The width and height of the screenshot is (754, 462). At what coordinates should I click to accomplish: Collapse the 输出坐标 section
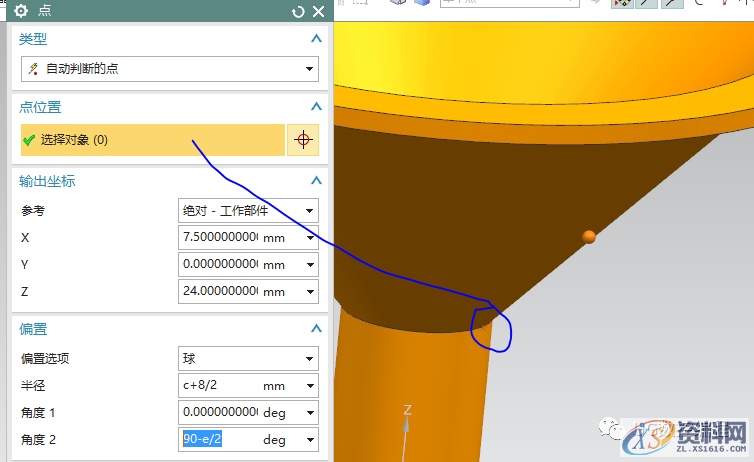pyautogui.click(x=316, y=180)
